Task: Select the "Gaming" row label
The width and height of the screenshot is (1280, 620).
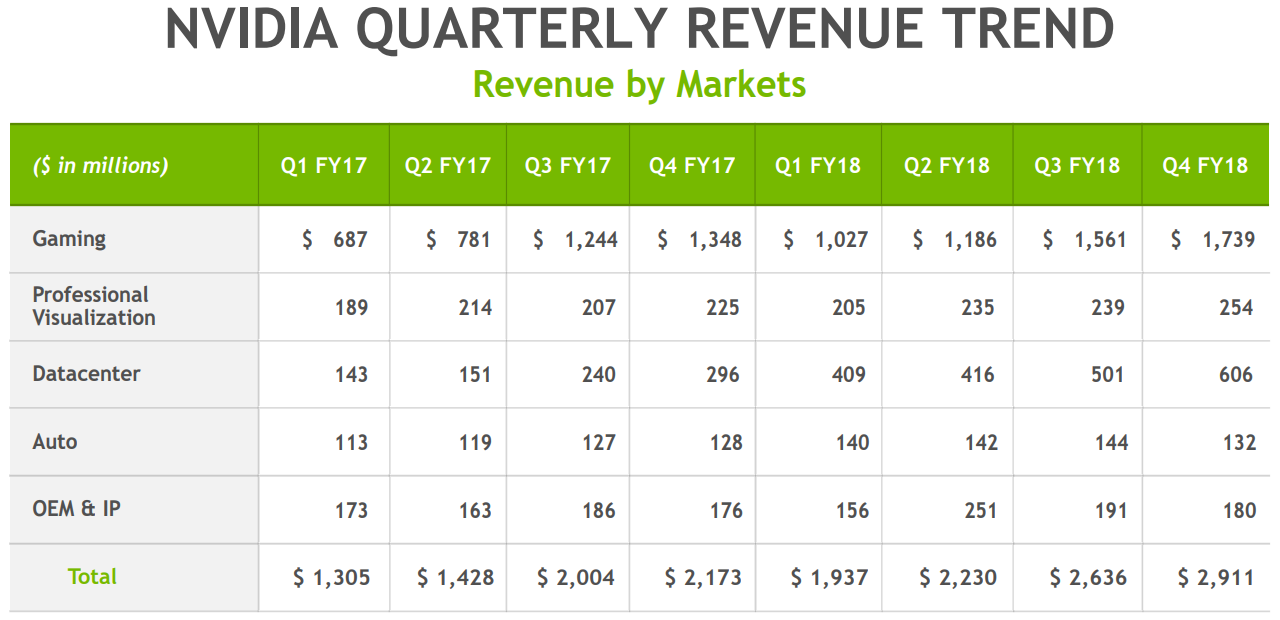Action: 69,239
